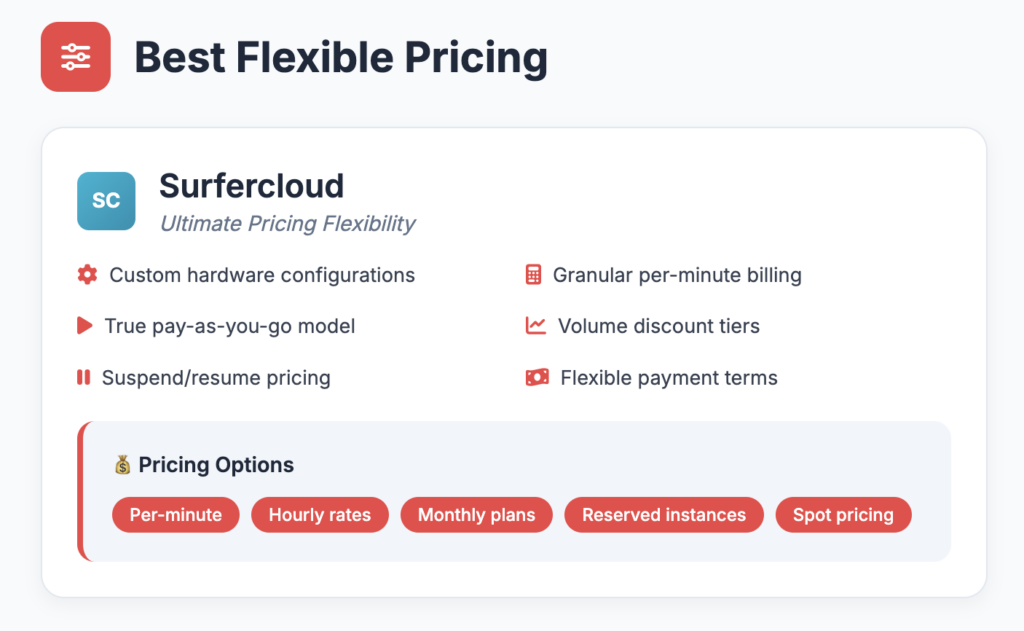The image size is (1024, 631).
Task: Click the Ultimate Pricing Flexibility subtitle
Action: coord(287,224)
